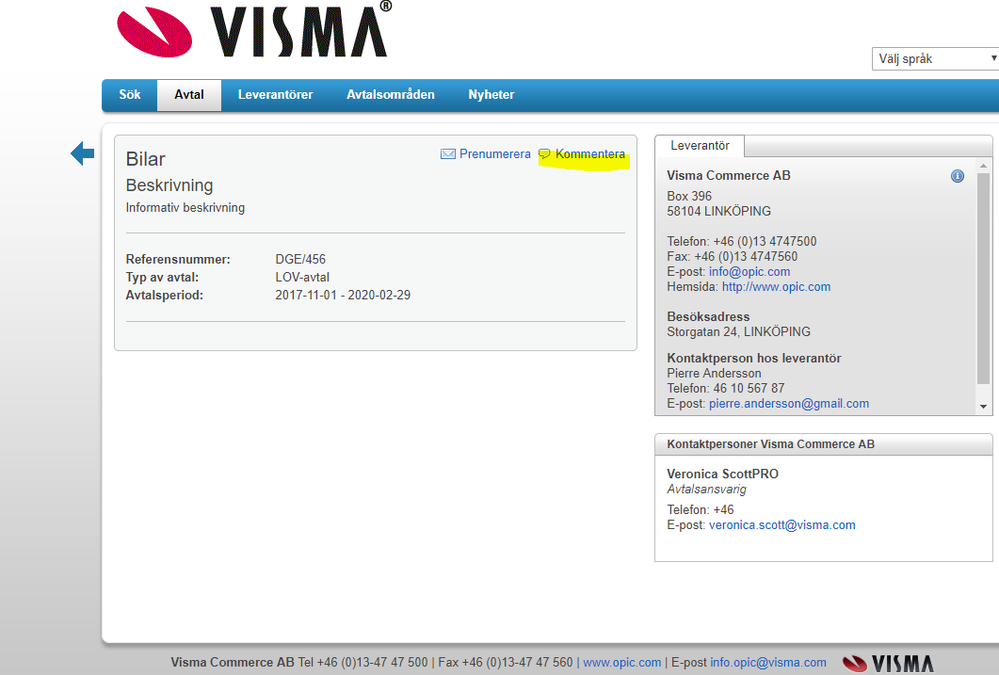Click the contact name Veronica ScottPRO
The image size is (999, 675).
click(x=722, y=474)
